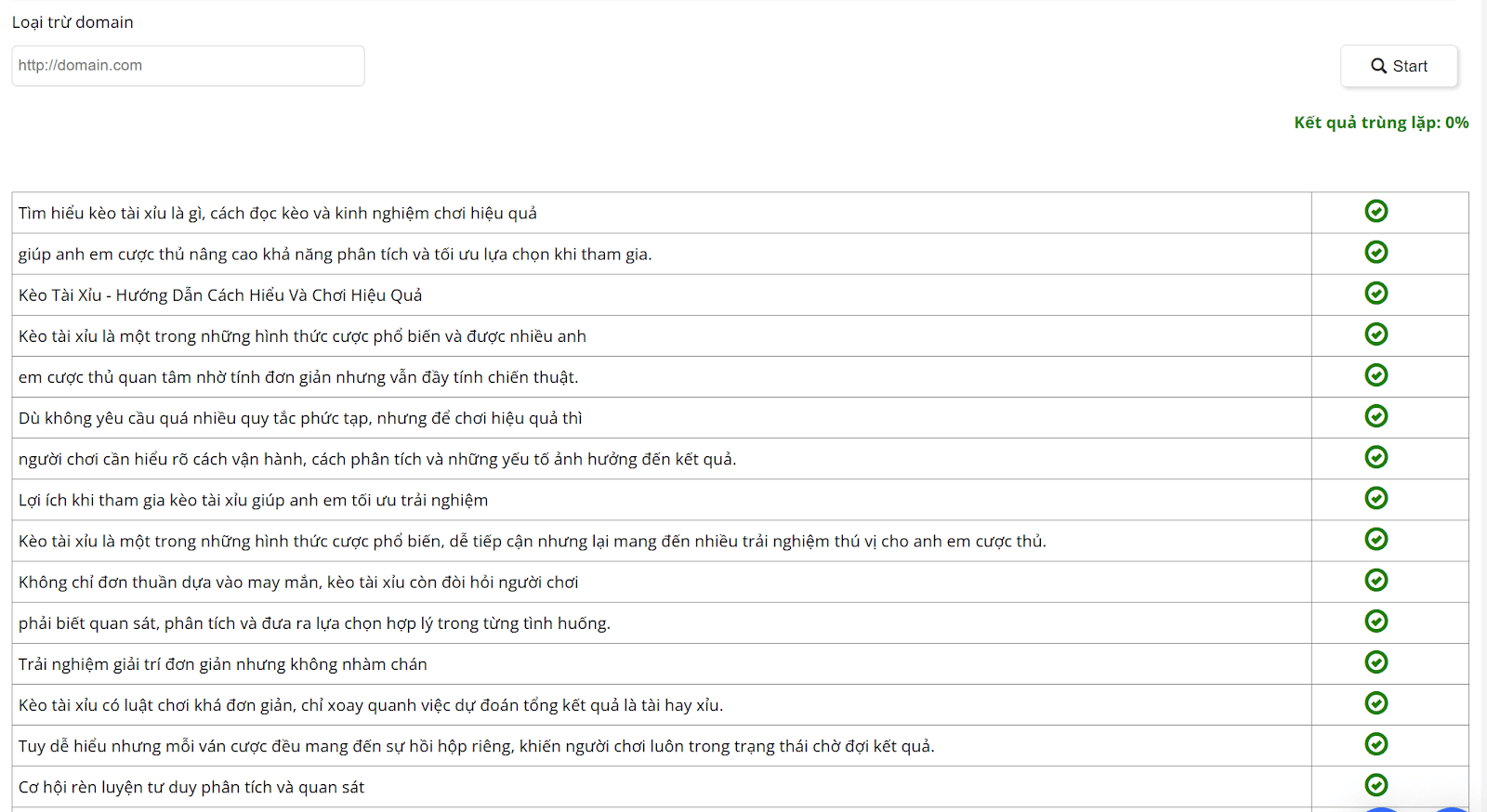Viewport: 1487px width, 812px height.
Task: Click check icon for 'dễ tiếp cận nhưng lại mang đến' row
Action: click(x=1376, y=540)
